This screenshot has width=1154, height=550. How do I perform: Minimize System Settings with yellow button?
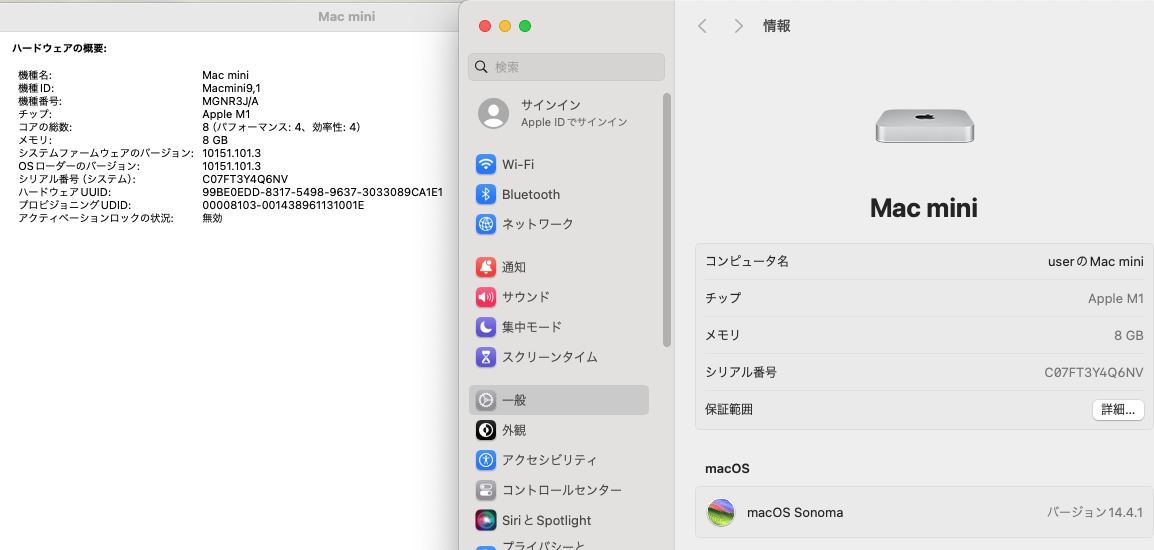click(x=505, y=26)
